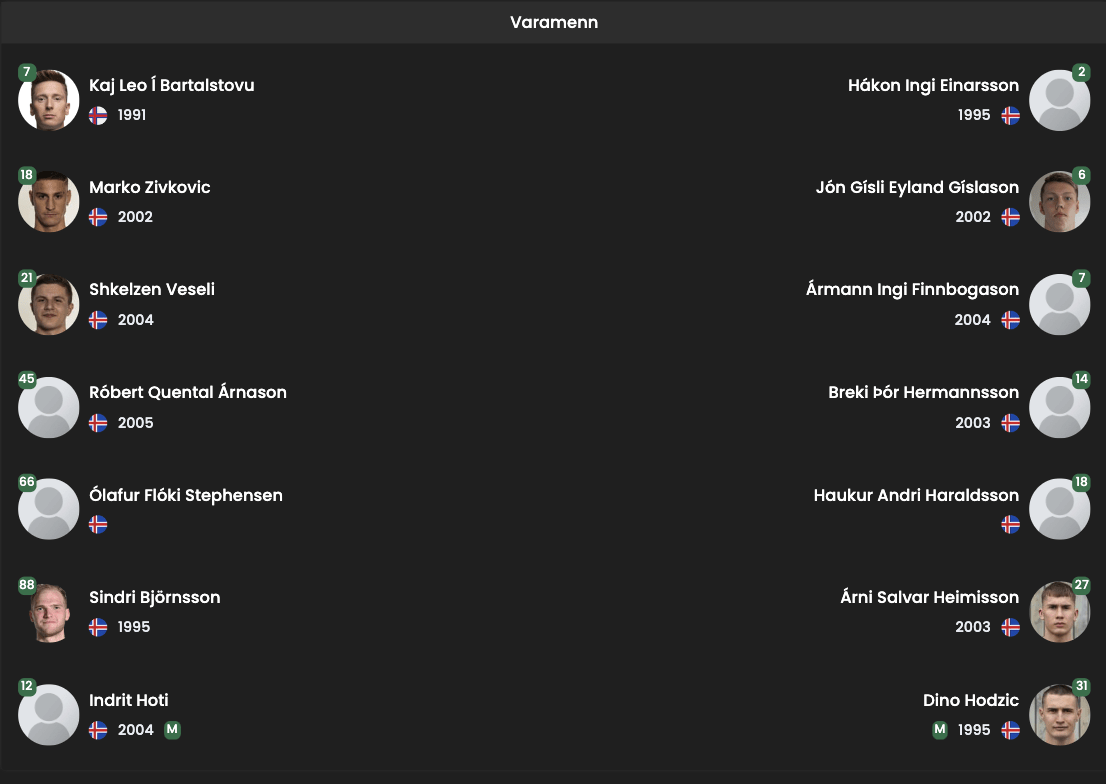Click the Iceland flag next to Marko Zivkovic's year
Viewport: 1106px width, 784px height.
pos(98,217)
